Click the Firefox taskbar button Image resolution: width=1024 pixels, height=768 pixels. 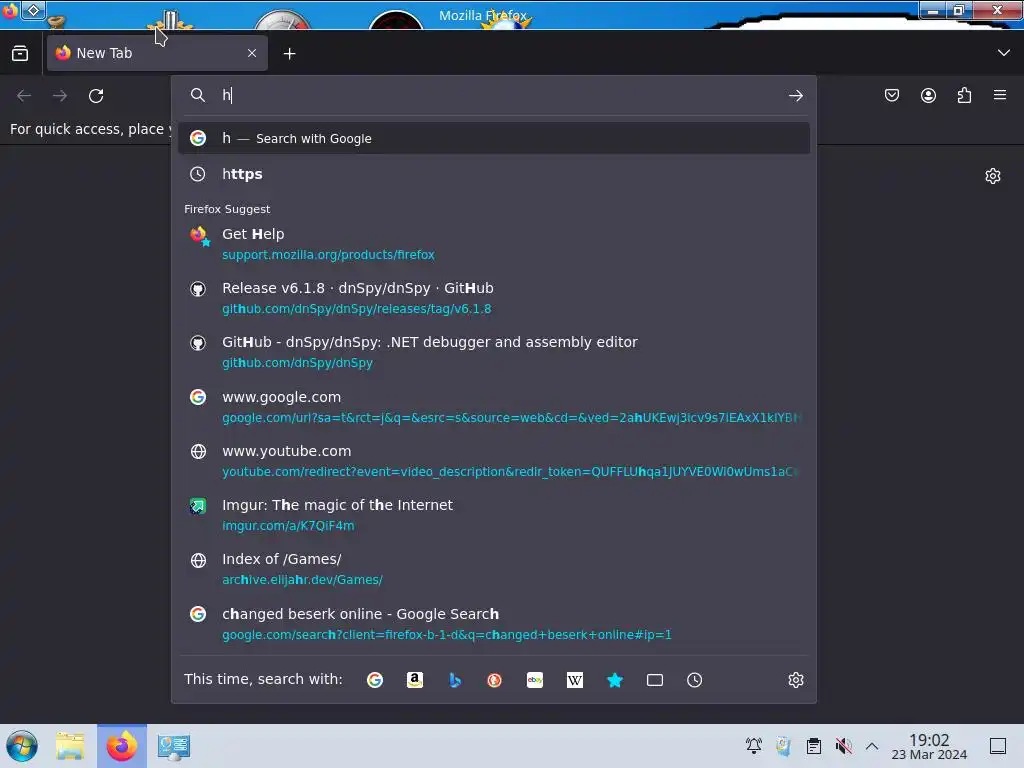tap(122, 746)
